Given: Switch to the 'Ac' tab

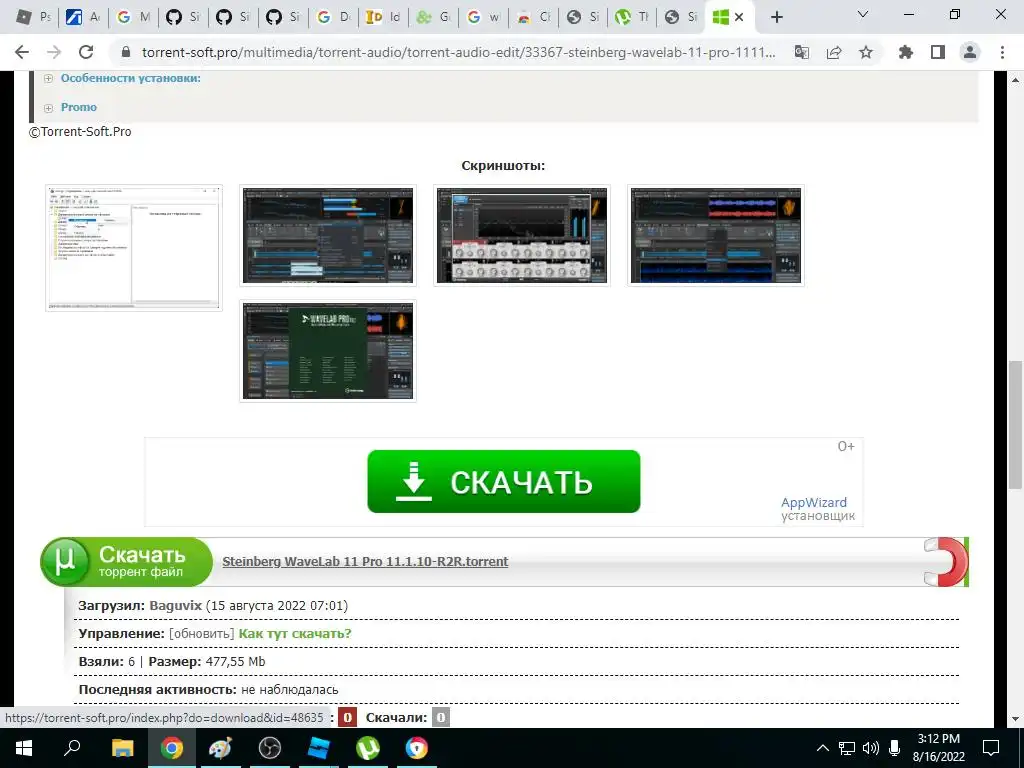Looking at the screenshot, I should click(x=83, y=18).
